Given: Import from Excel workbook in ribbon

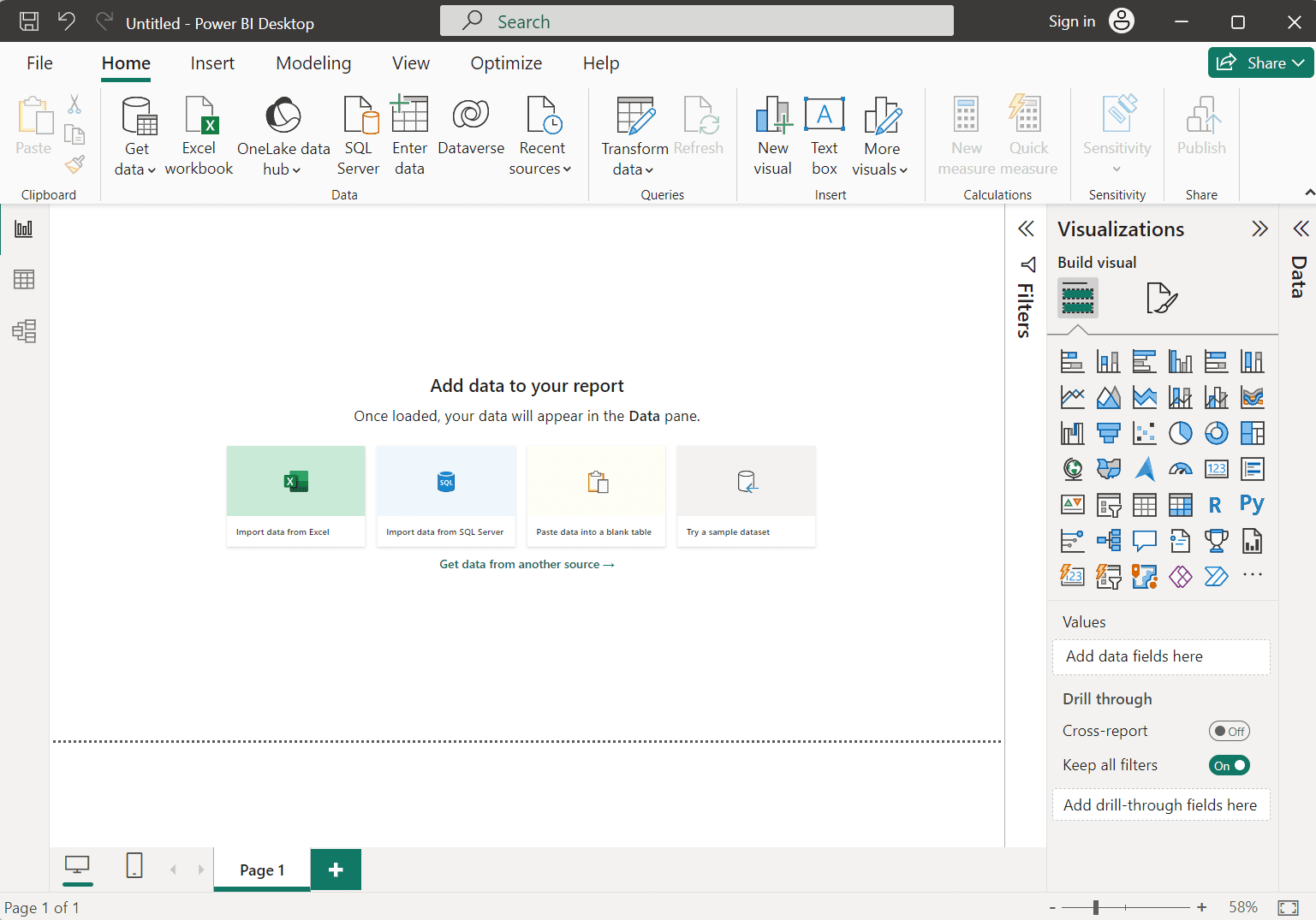Looking at the screenshot, I should click(199, 136).
